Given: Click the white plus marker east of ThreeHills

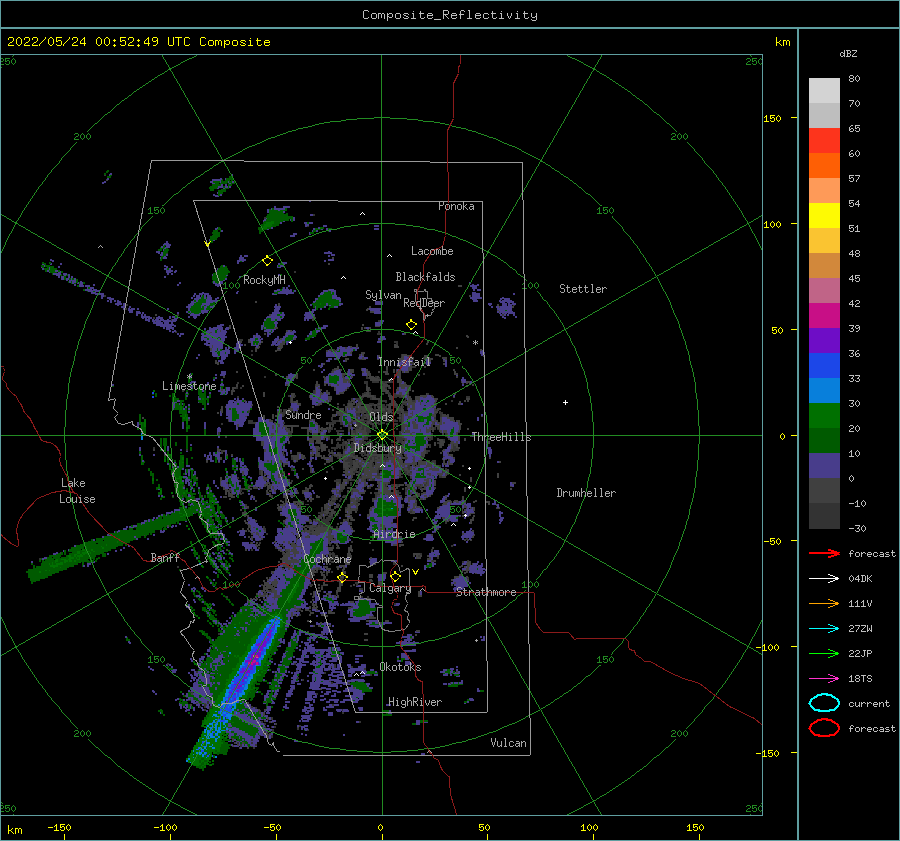Looking at the screenshot, I should coord(565,402).
